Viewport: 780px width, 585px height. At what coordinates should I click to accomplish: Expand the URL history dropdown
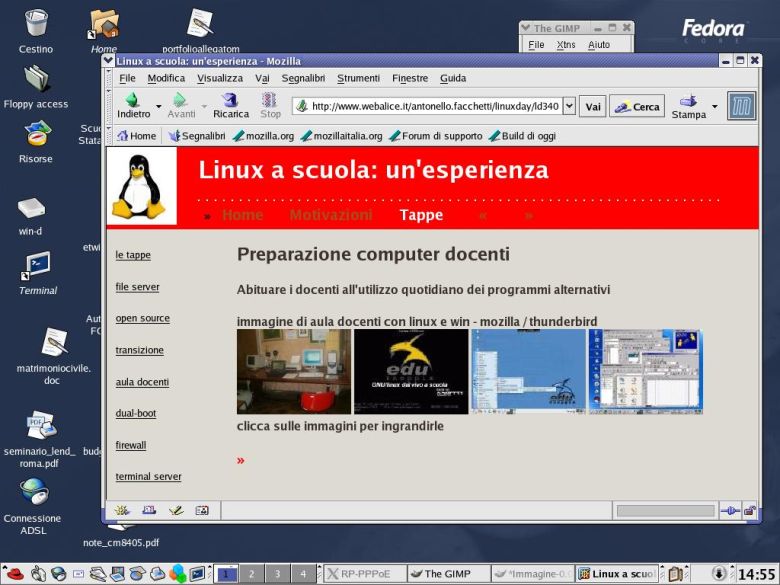pos(570,106)
